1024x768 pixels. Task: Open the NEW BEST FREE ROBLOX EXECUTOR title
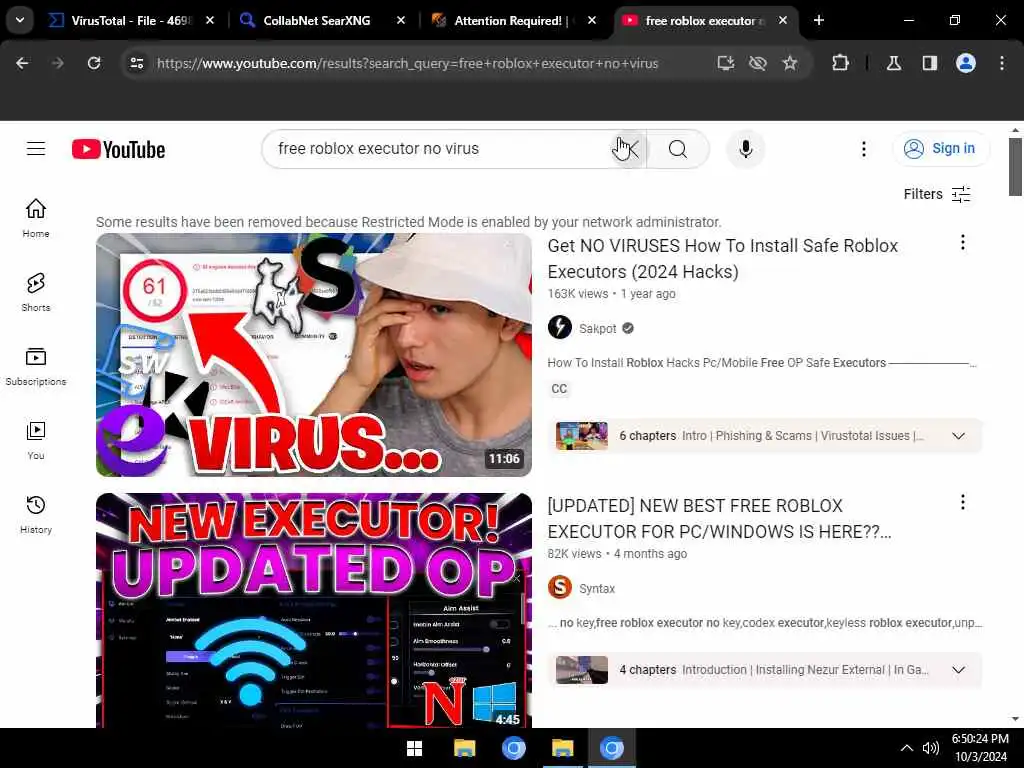[x=719, y=519]
